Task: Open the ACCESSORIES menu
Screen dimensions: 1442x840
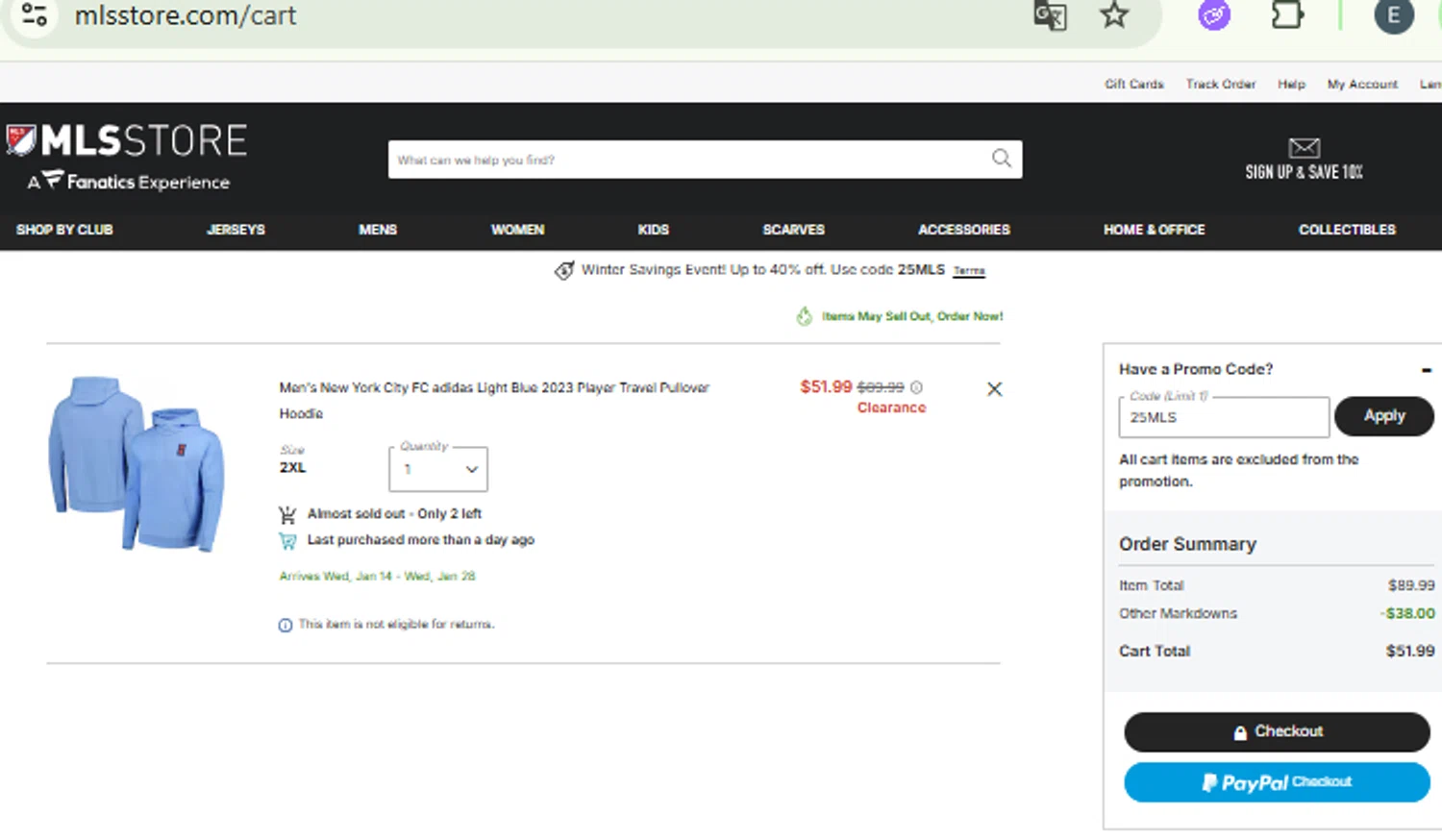Action: tap(964, 230)
